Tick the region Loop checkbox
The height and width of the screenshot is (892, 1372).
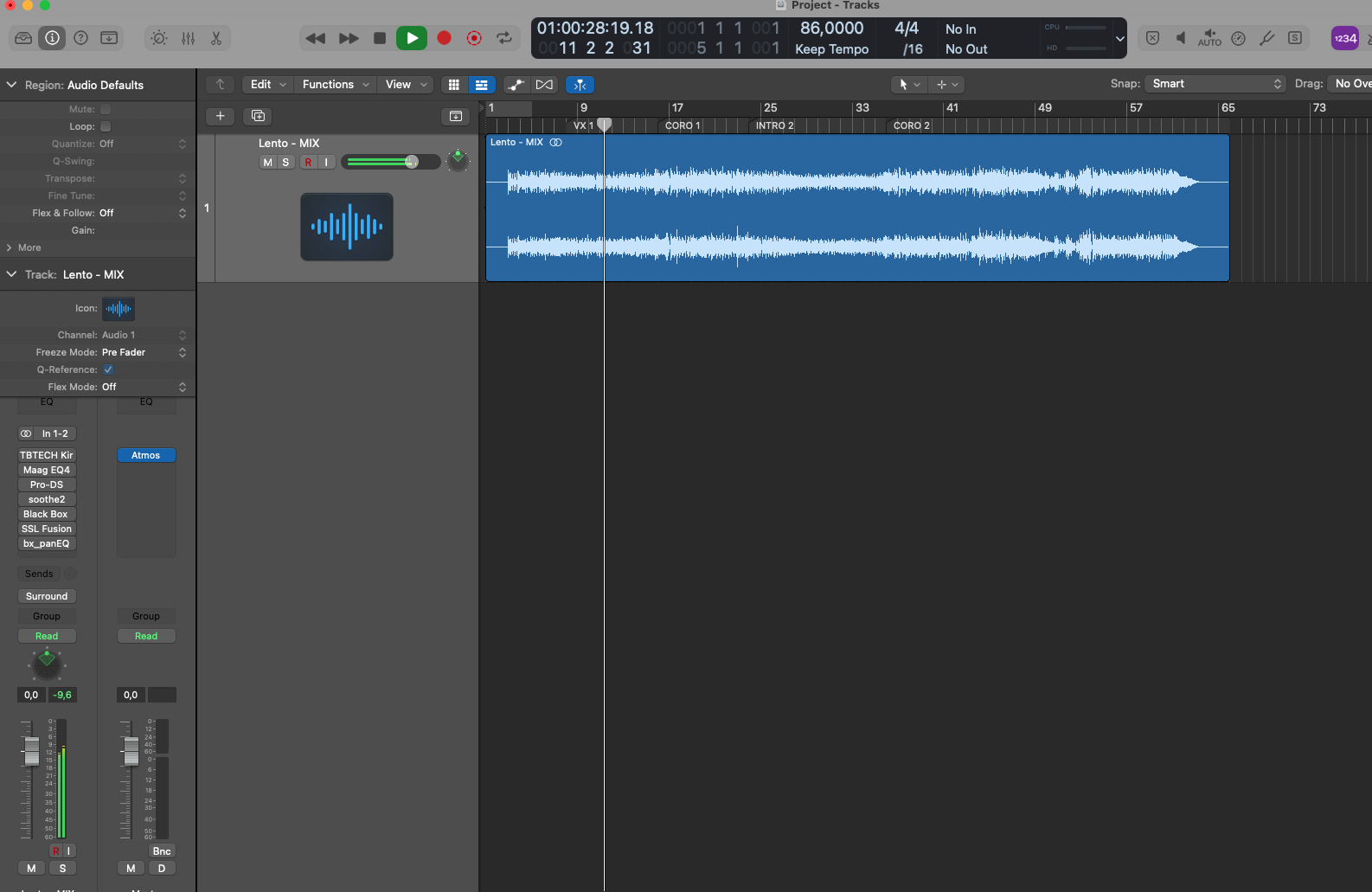[x=106, y=126]
